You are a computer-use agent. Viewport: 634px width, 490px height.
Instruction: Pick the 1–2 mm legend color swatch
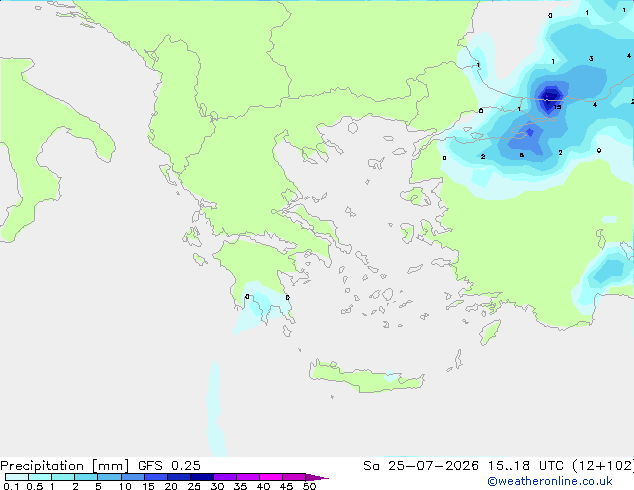[63, 477]
